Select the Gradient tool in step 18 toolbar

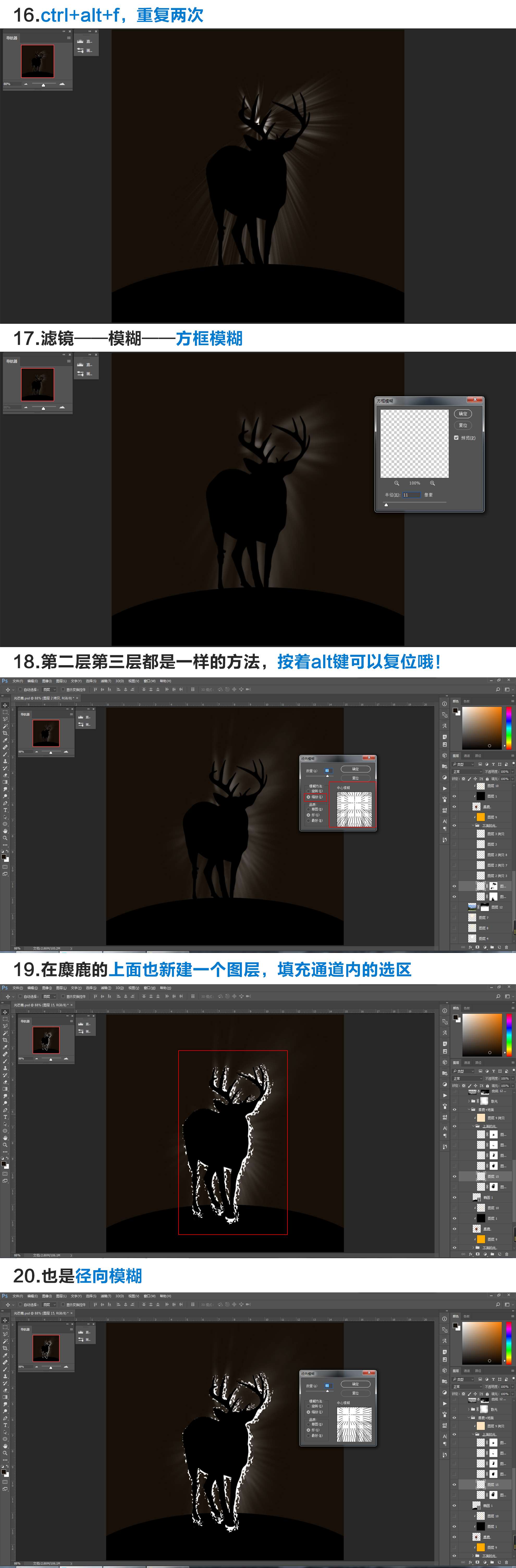point(5,782)
